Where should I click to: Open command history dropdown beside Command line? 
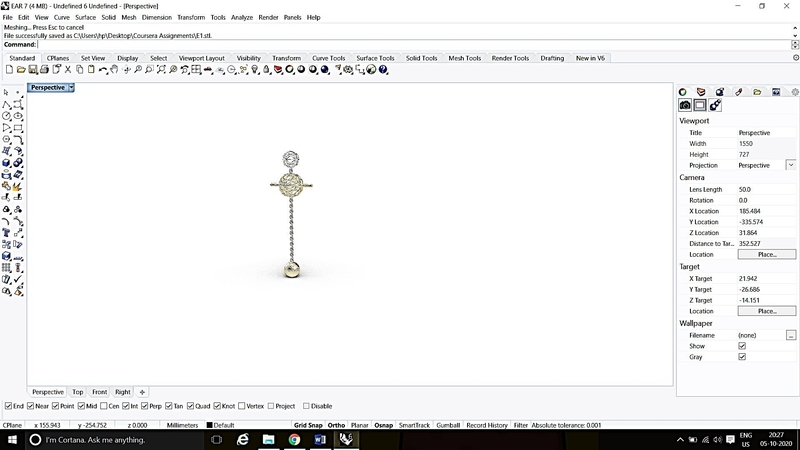pos(795,45)
